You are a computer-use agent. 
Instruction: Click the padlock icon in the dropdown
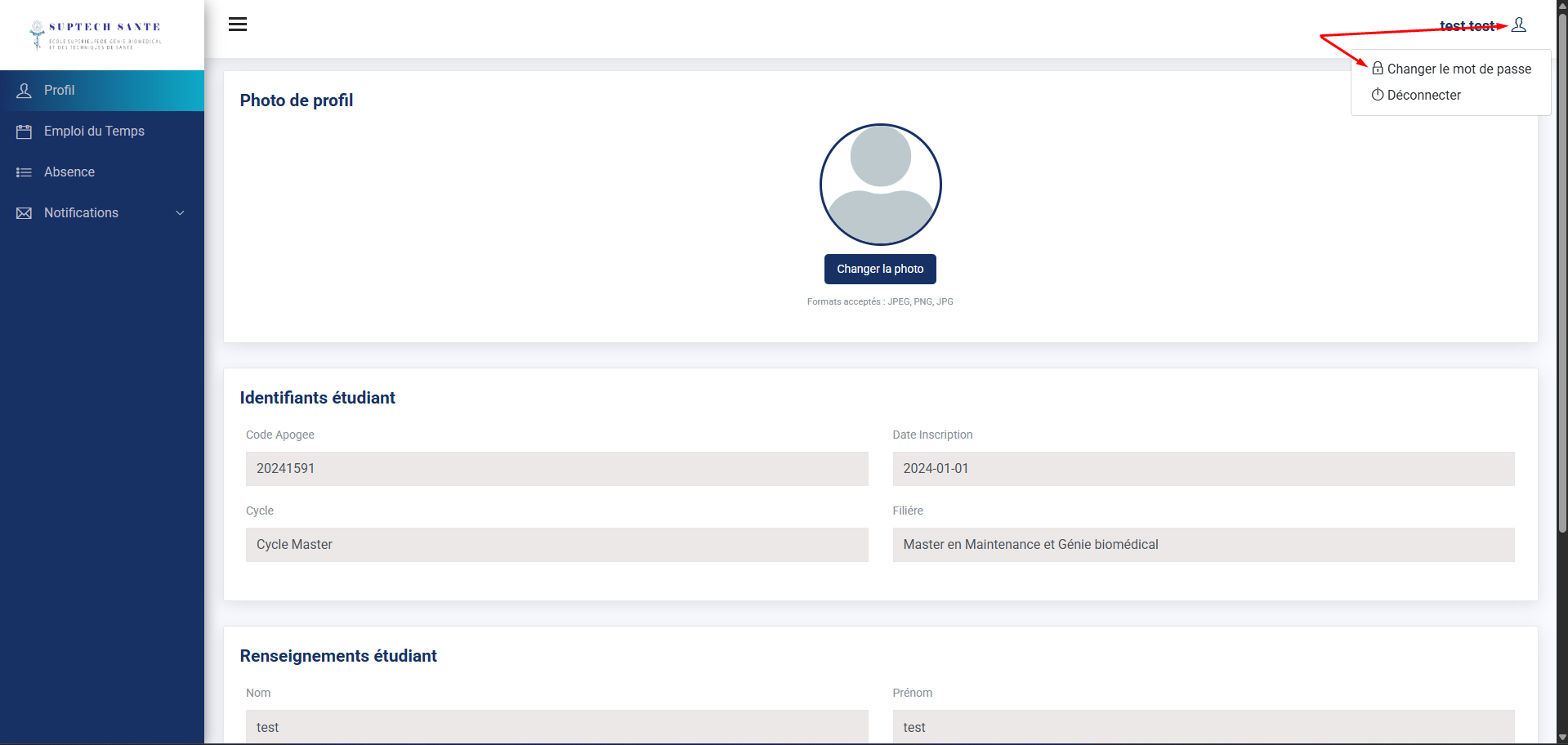pos(1378,69)
